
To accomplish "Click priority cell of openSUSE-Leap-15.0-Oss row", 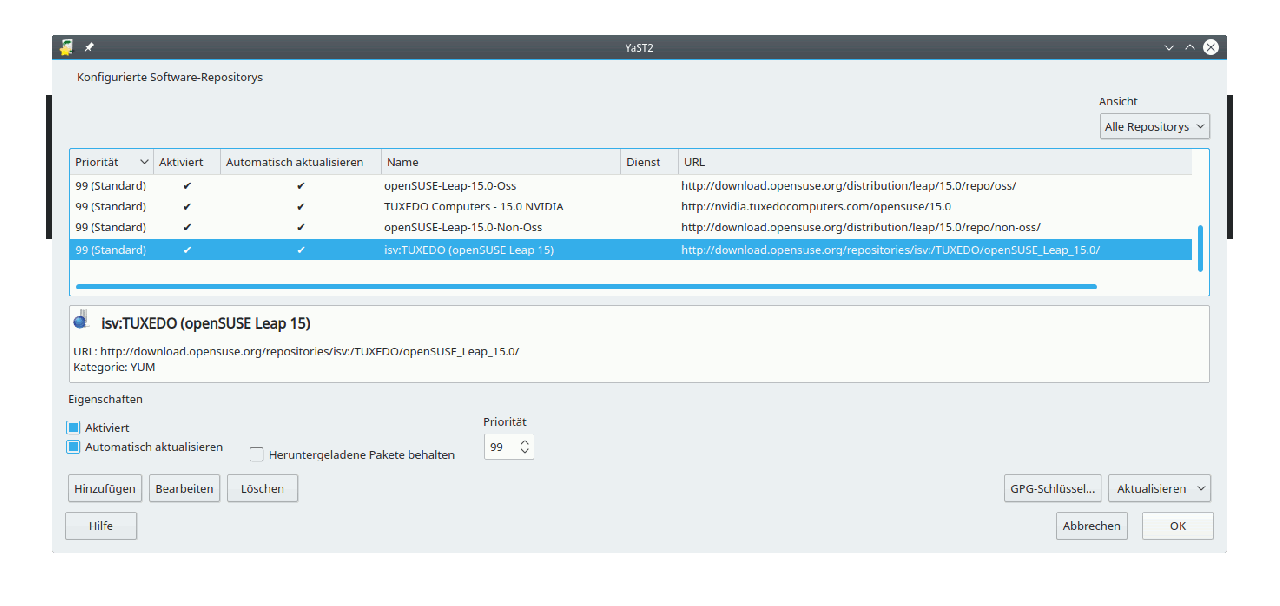I will [110, 186].
